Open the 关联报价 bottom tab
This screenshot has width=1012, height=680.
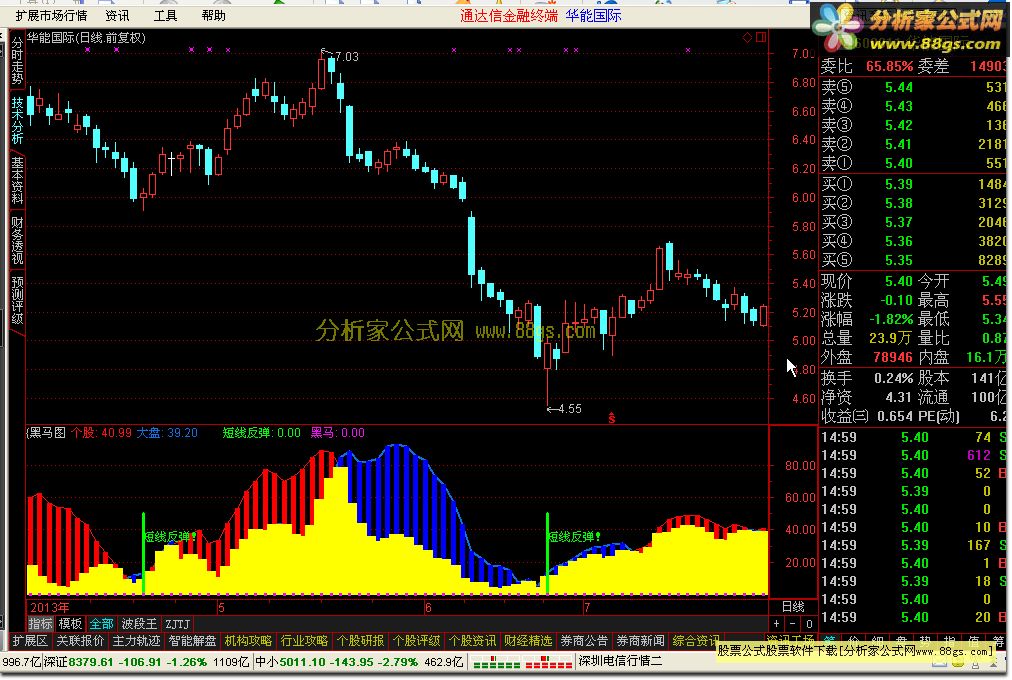(x=80, y=641)
